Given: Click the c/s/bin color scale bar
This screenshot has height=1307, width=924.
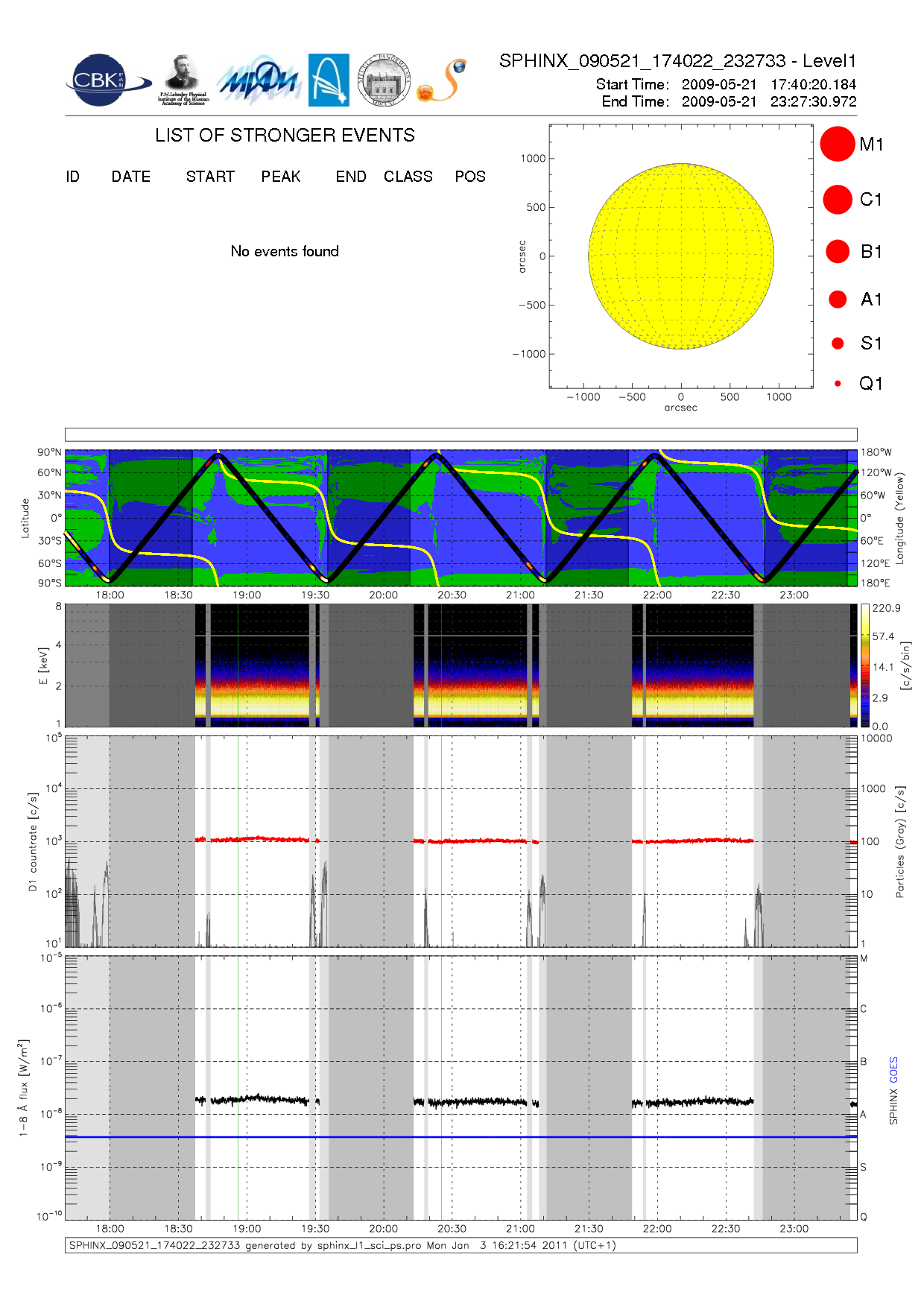Looking at the screenshot, I should coord(864,665).
